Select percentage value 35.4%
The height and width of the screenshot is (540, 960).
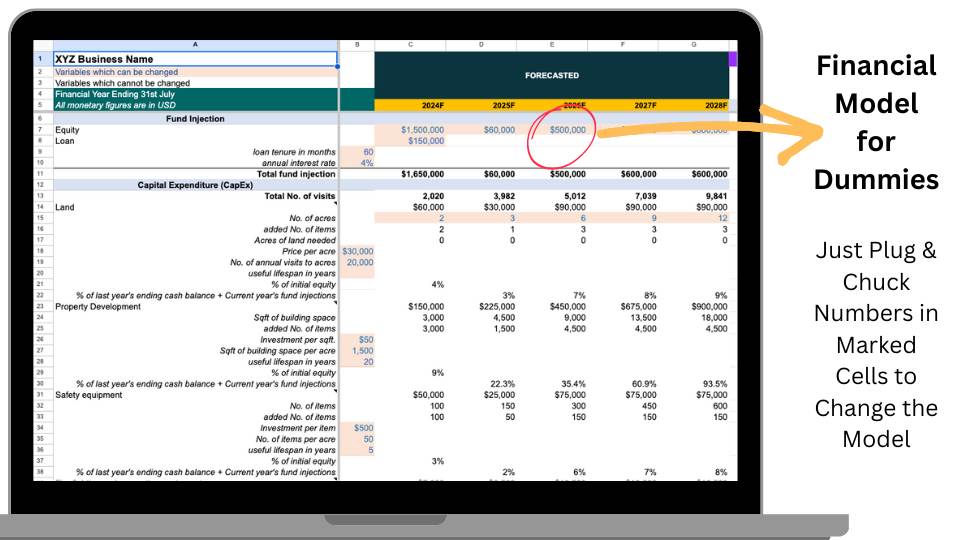[574, 384]
